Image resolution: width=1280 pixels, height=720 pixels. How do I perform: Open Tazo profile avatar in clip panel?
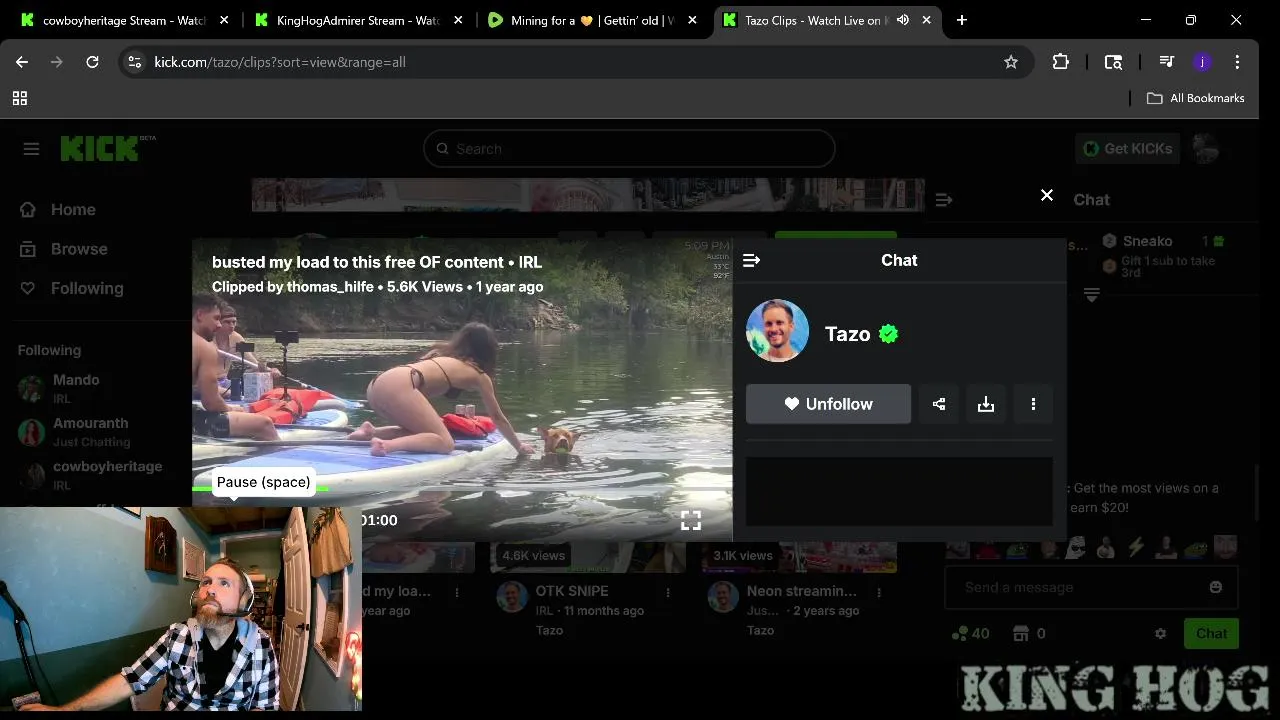point(777,331)
